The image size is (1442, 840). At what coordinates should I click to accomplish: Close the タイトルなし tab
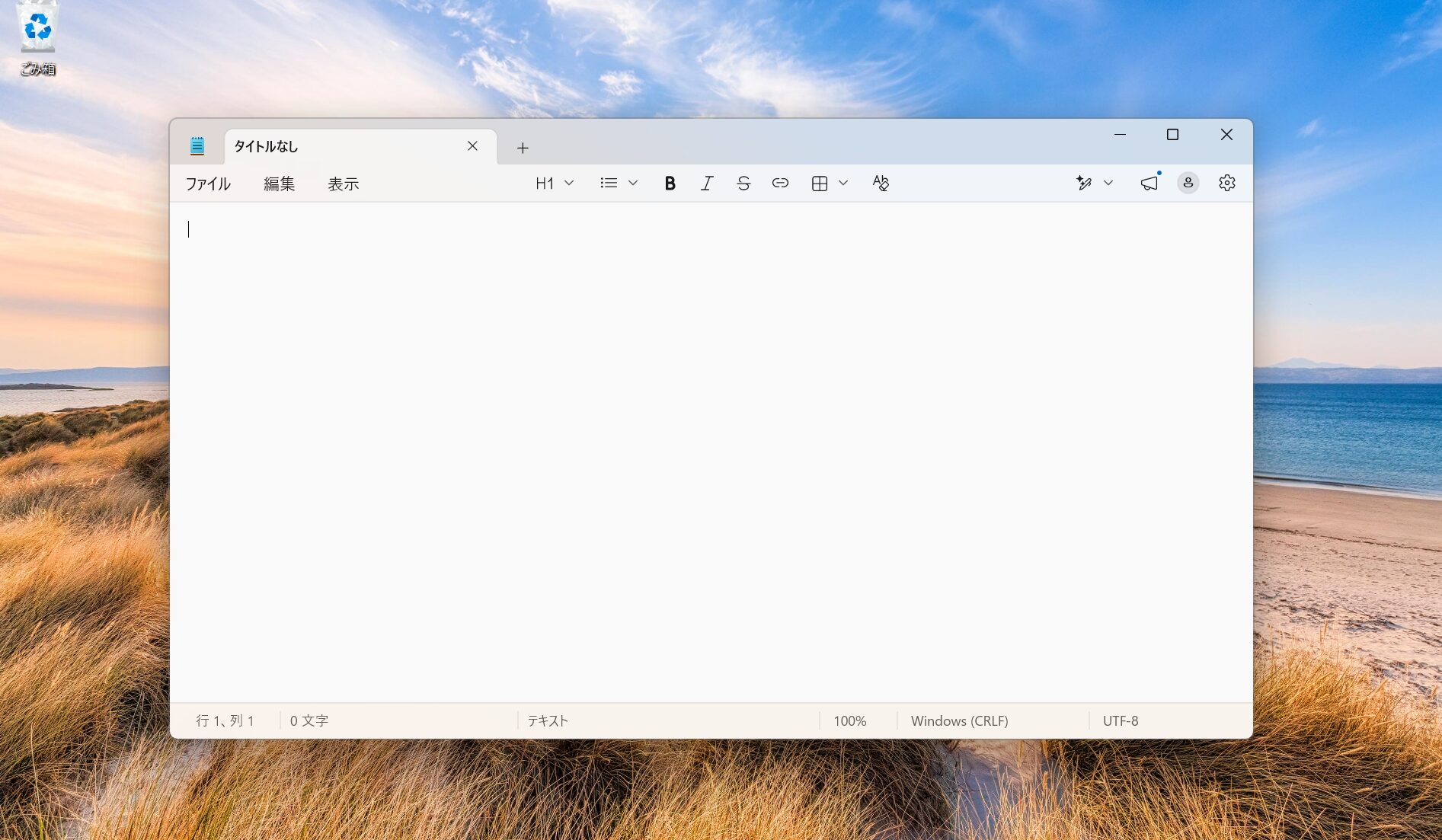[x=472, y=146]
